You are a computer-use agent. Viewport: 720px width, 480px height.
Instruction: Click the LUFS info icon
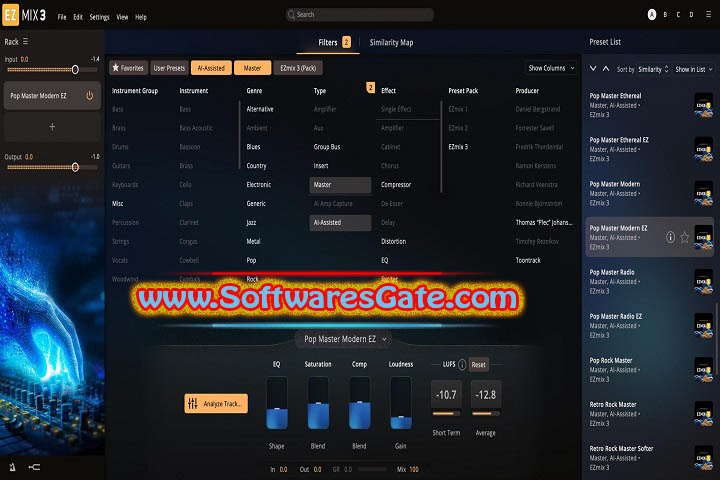462,365
